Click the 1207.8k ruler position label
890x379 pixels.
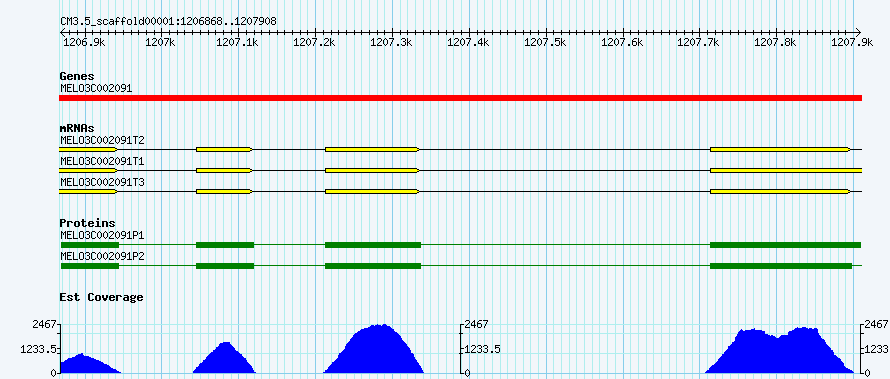(x=776, y=42)
